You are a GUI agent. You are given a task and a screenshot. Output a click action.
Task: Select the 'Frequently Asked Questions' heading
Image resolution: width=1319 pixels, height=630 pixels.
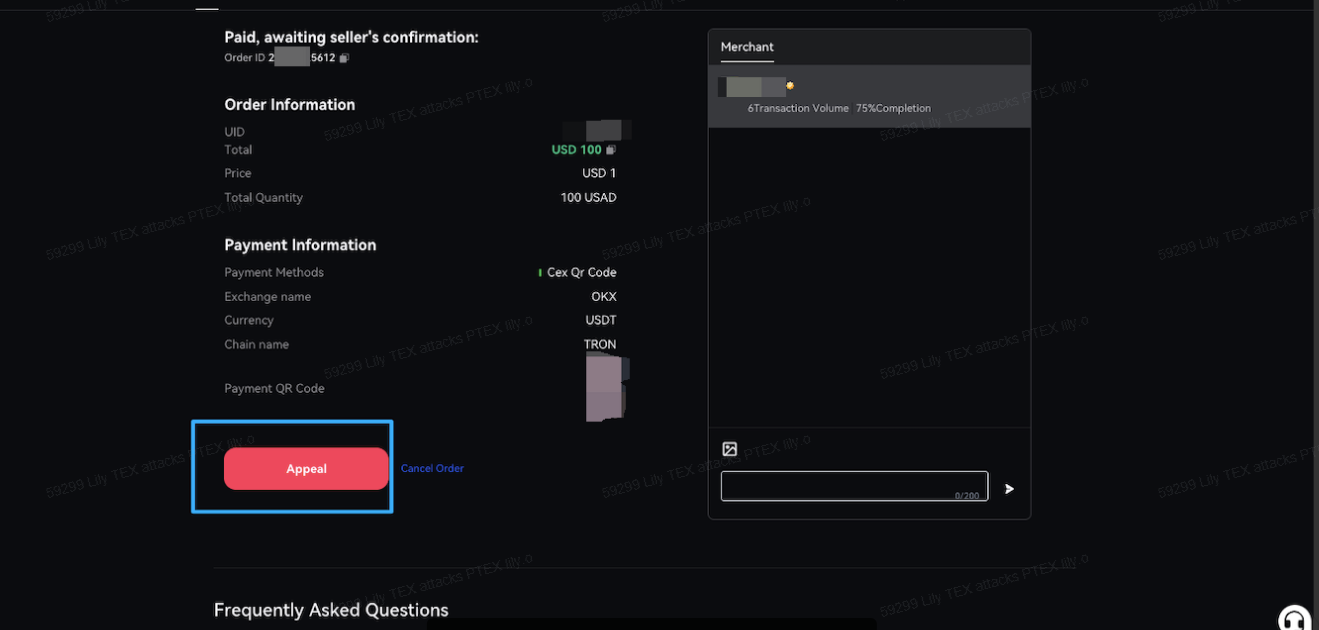coord(331,610)
